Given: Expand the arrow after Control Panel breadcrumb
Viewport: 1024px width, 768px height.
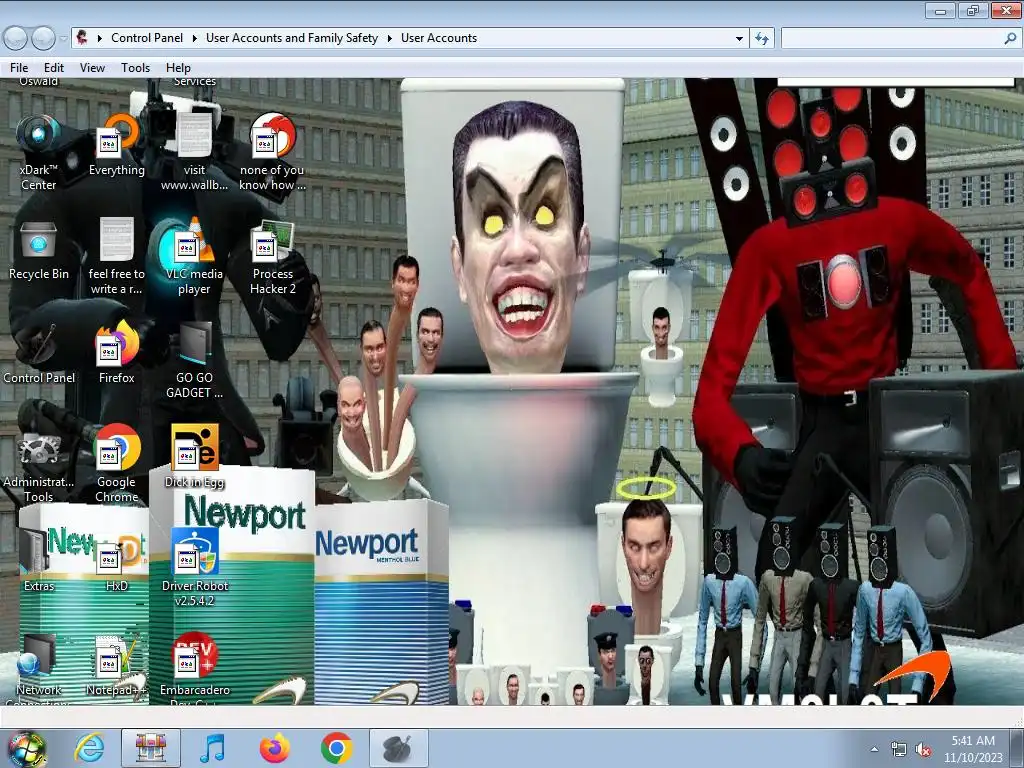Looking at the screenshot, I should coord(195,38).
